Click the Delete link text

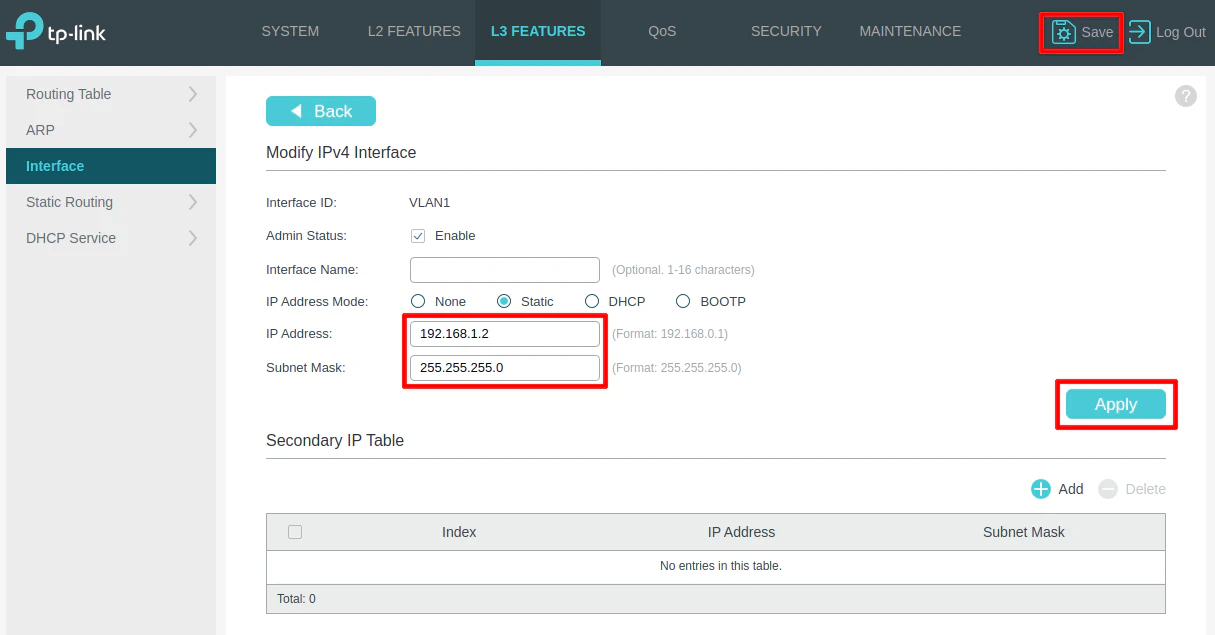click(1146, 489)
